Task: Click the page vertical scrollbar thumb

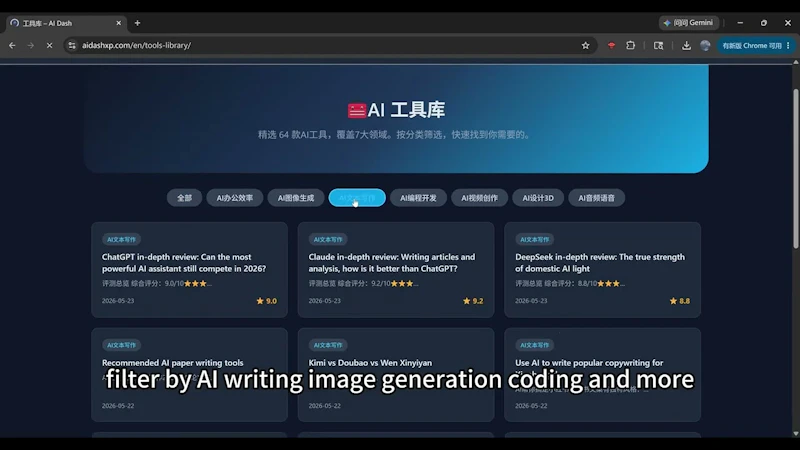Action: [796, 168]
